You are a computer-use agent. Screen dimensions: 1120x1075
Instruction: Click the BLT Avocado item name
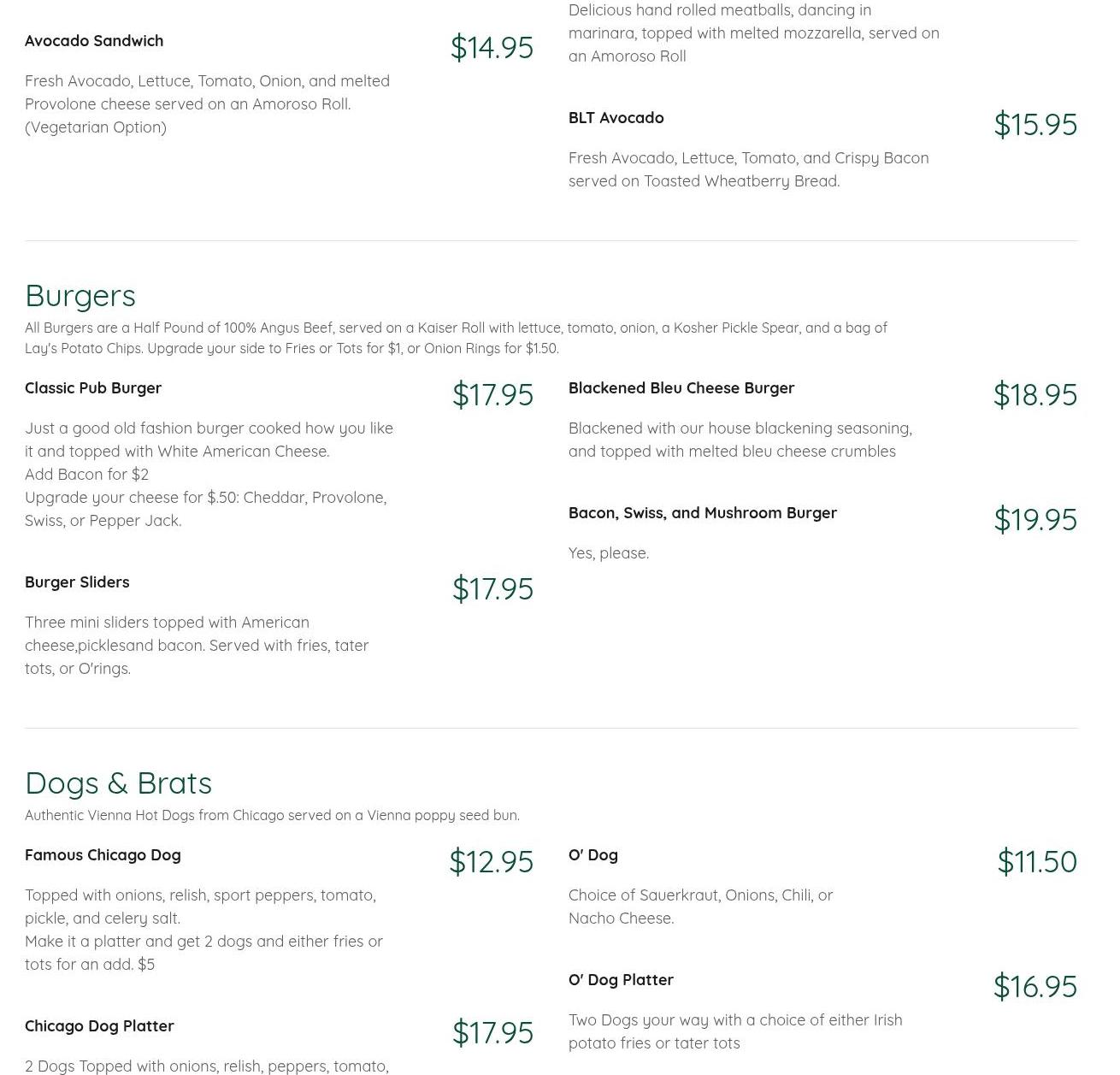[616, 118]
